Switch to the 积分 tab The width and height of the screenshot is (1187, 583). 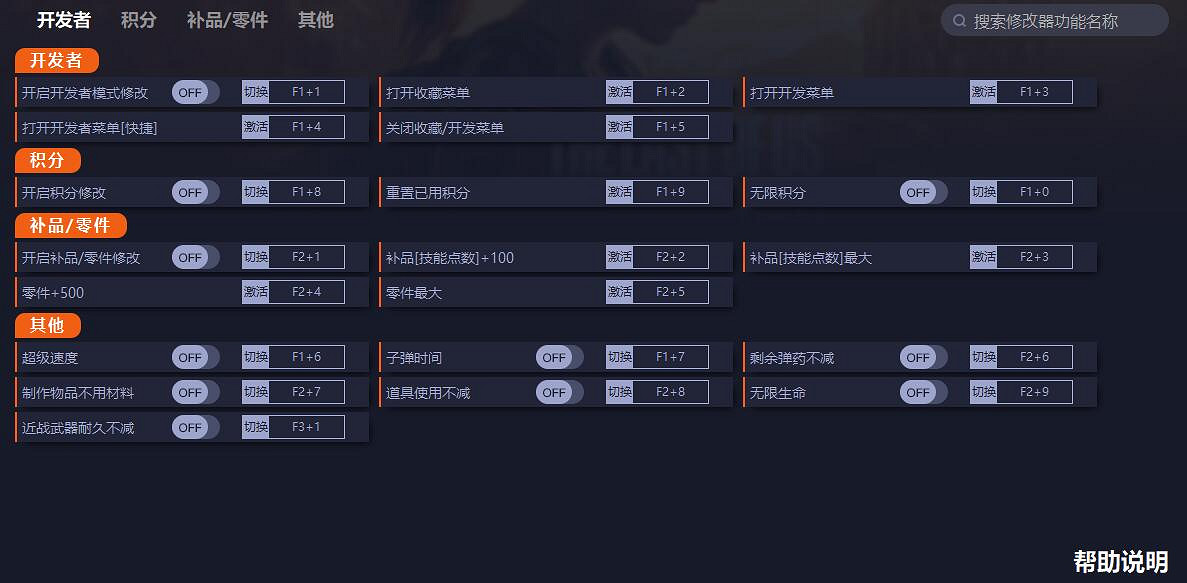pos(139,20)
